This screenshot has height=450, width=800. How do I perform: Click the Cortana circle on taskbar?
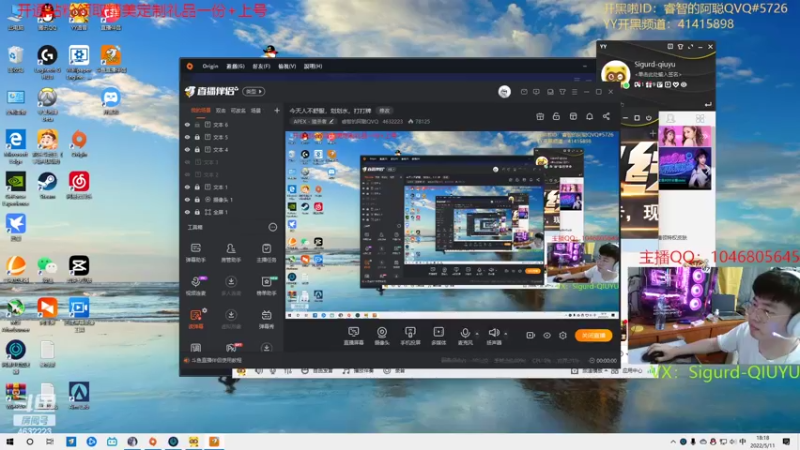(x=30, y=441)
